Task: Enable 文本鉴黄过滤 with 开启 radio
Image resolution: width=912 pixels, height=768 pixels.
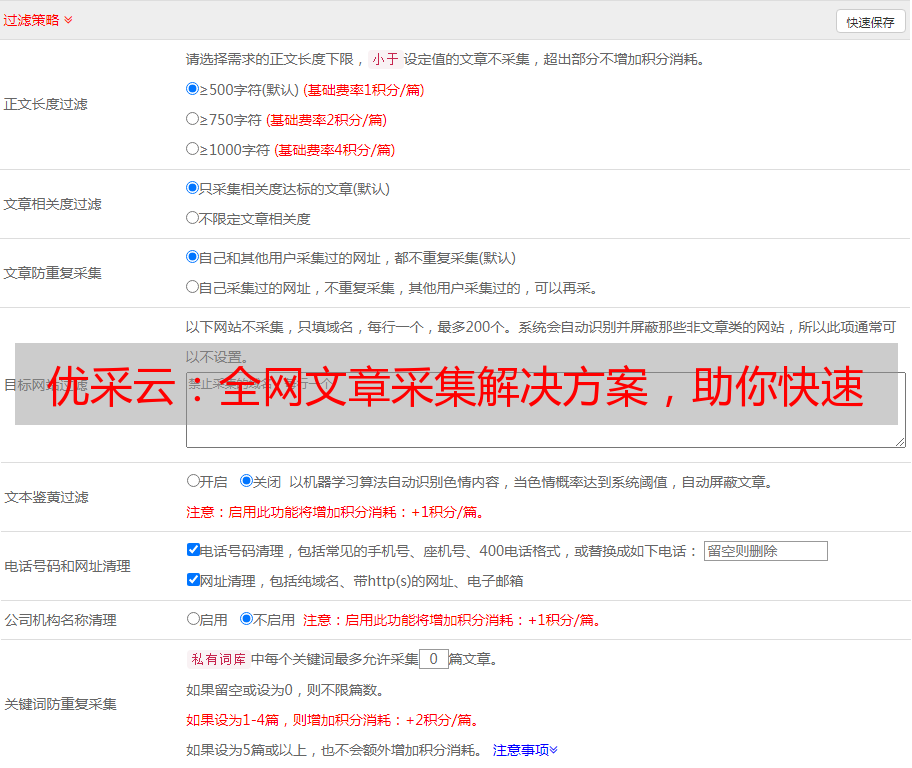Action: (x=193, y=481)
